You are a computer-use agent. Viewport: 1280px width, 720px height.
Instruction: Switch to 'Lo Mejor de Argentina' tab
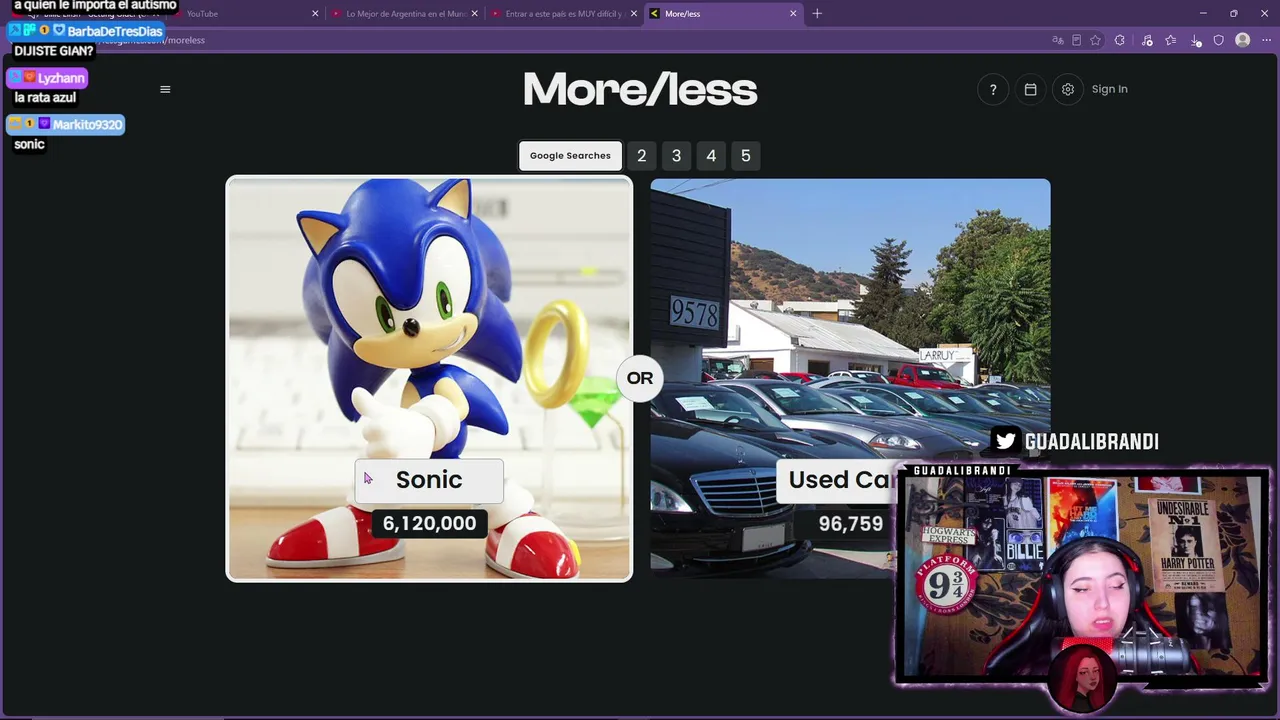pyautogui.click(x=405, y=13)
